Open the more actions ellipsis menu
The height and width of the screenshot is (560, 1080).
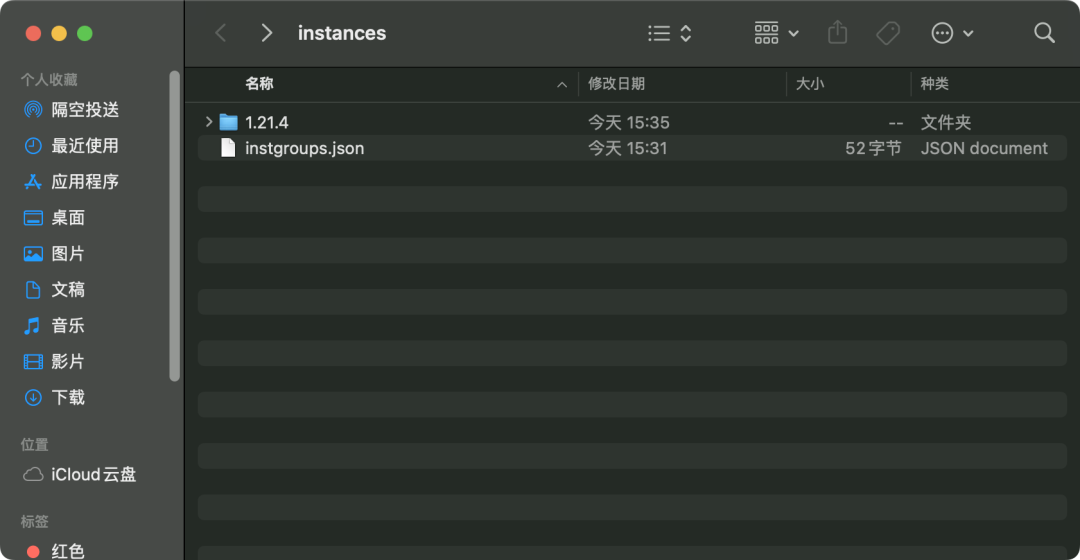click(x=952, y=33)
